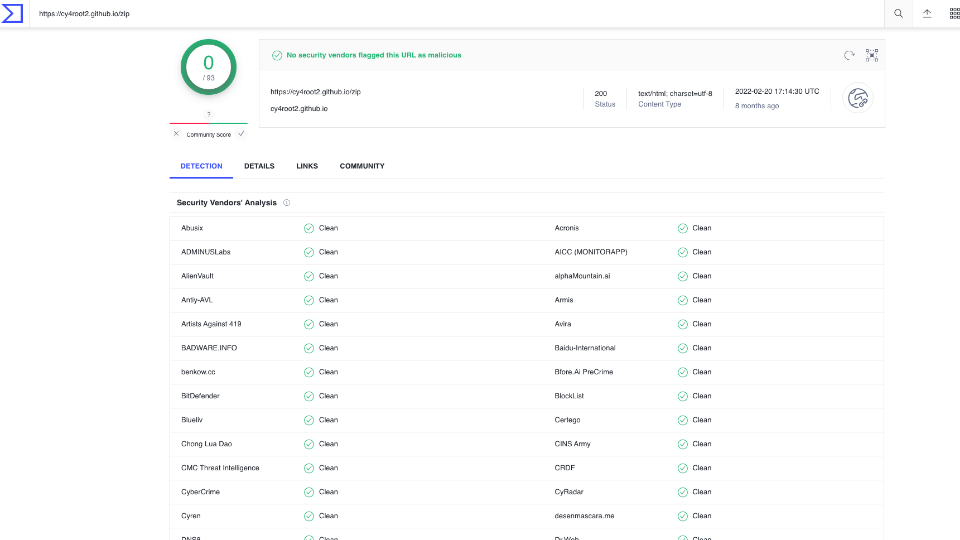
Task: Click the '8 months ago' text
Action: (757, 106)
